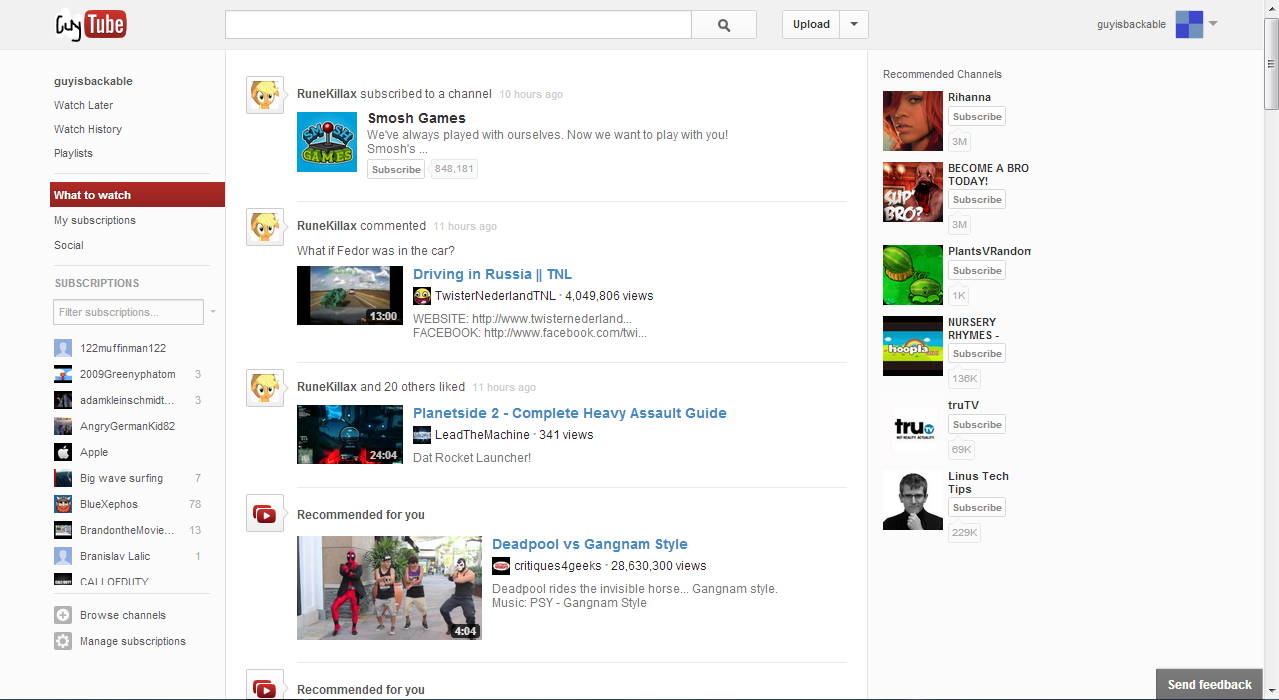Click guyisbackable username in the header
The image size is (1279, 700).
1131,25
